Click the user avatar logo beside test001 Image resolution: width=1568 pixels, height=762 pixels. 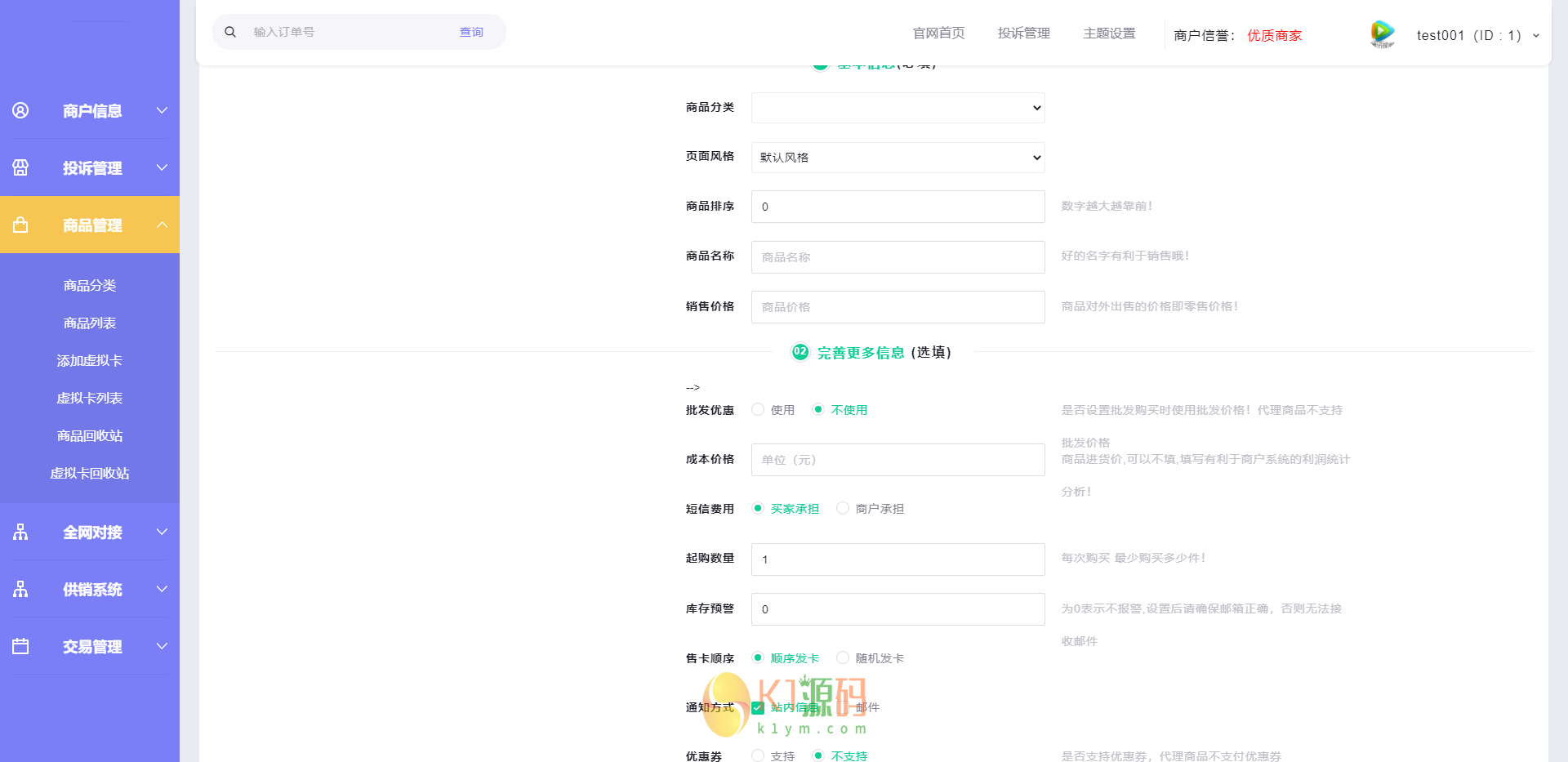coord(1382,34)
